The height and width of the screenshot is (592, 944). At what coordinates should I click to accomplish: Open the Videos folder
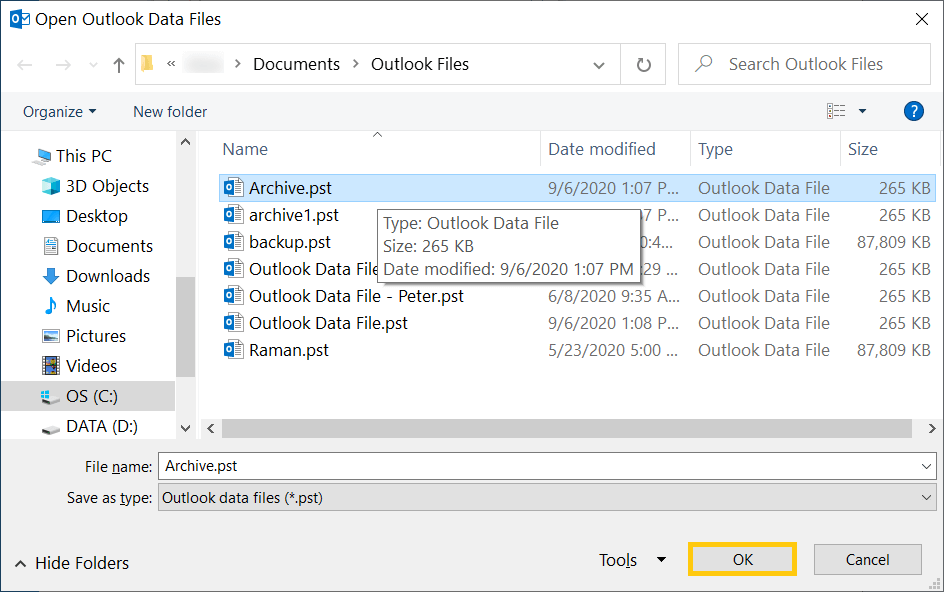[91, 366]
